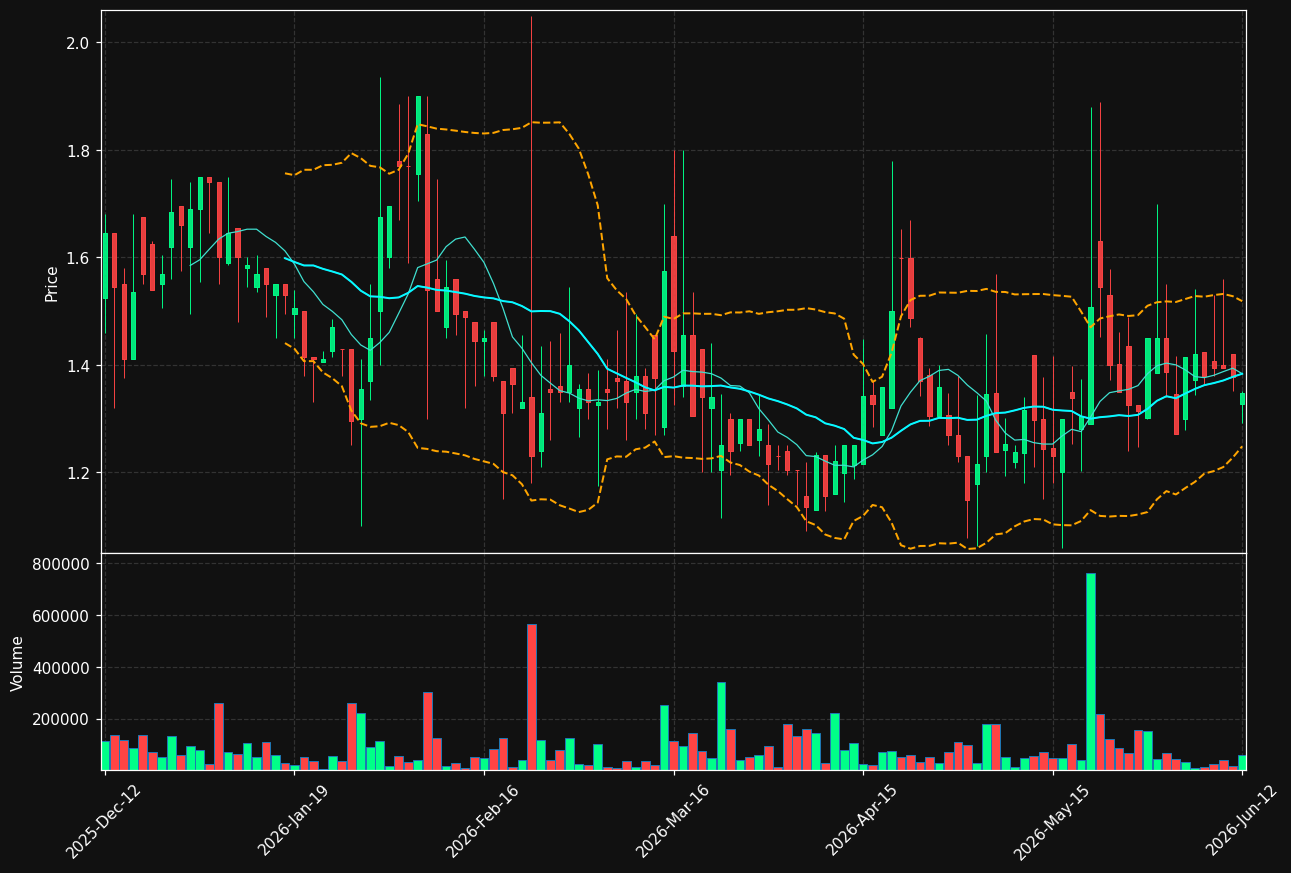Image resolution: width=1291 pixels, height=873 pixels.
Task: Click the Volume axis title
Action: (x=17, y=663)
